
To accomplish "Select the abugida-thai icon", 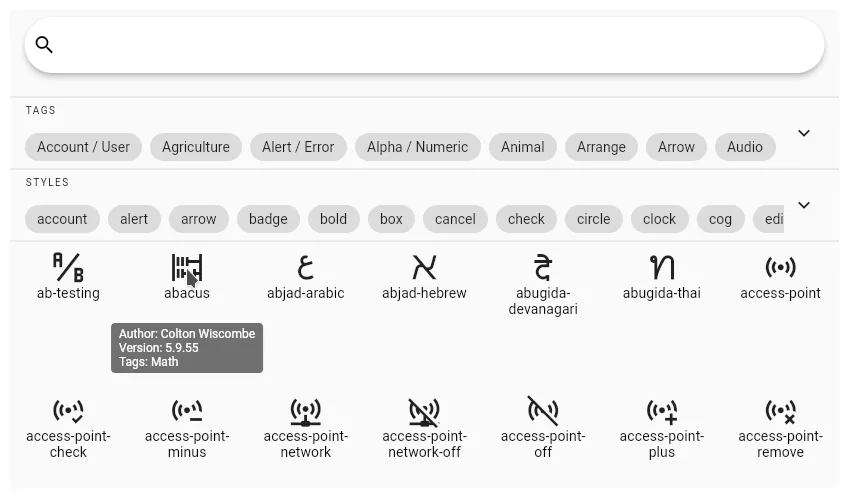I will pos(661,268).
